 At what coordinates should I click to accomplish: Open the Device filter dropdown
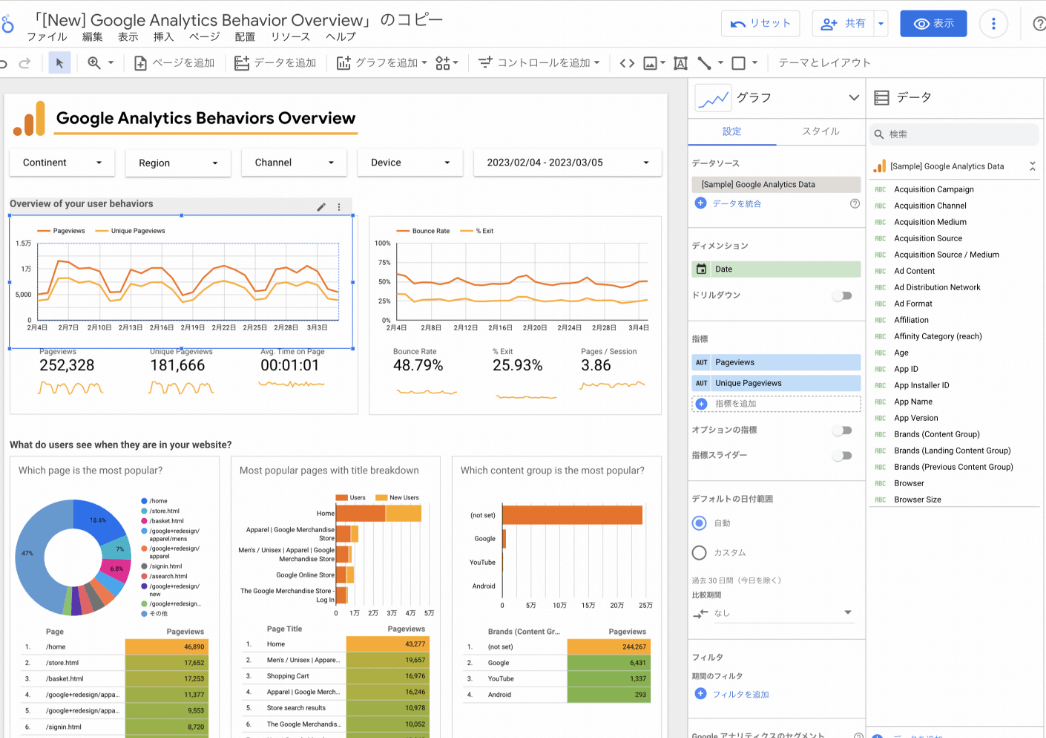point(410,162)
